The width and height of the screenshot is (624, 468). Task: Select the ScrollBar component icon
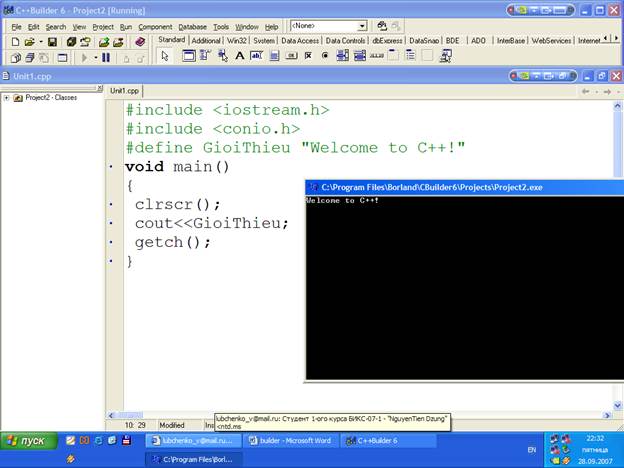tap(376, 56)
